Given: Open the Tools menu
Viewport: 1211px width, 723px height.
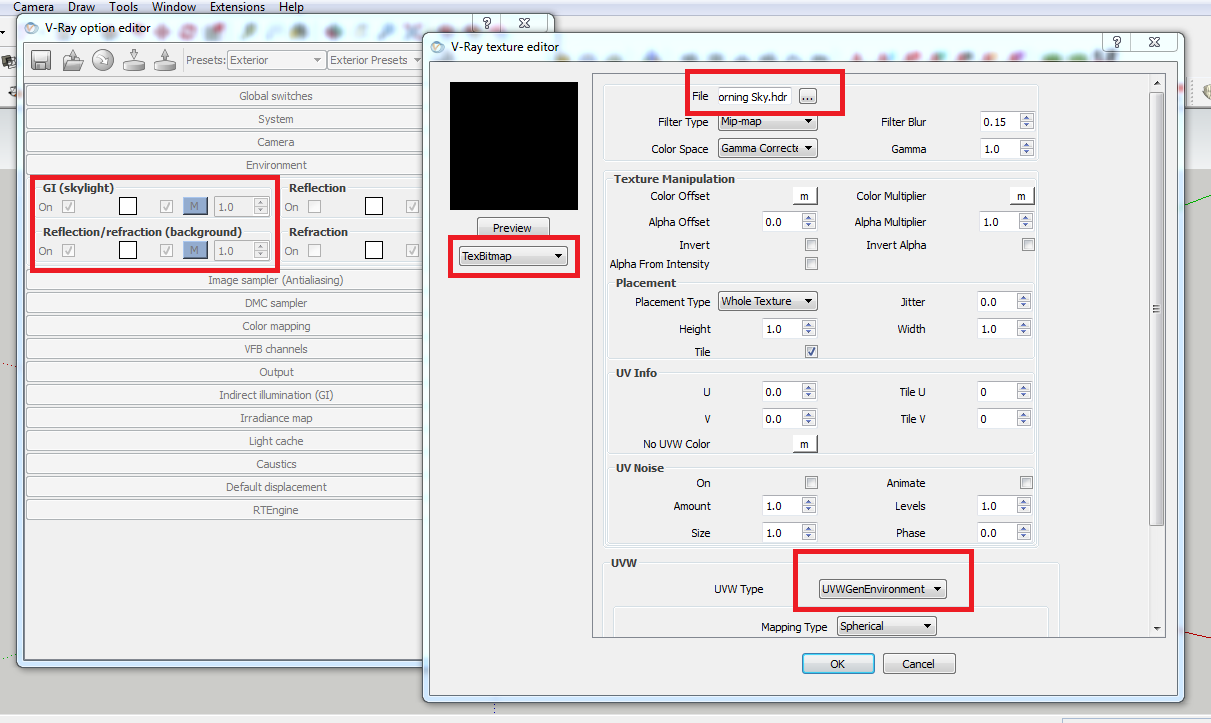Looking at the screenshot, I should pos(123,7).
